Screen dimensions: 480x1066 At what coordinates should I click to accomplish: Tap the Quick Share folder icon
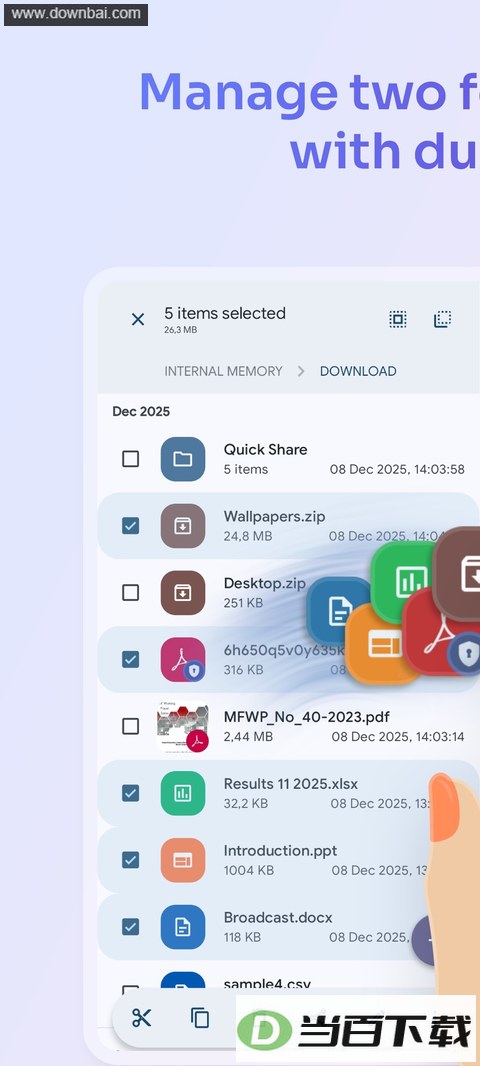(x=183, y=459)
